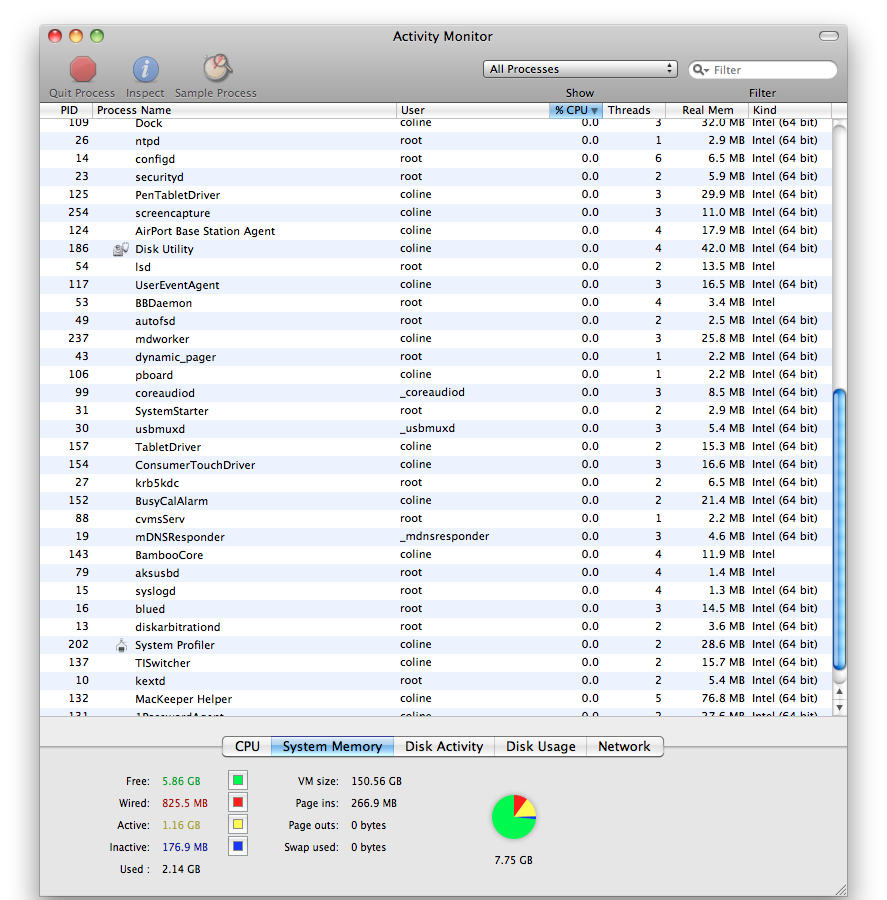Select the mdworker process row
This screenshot has width=887, height=900.
coord(436,339)
